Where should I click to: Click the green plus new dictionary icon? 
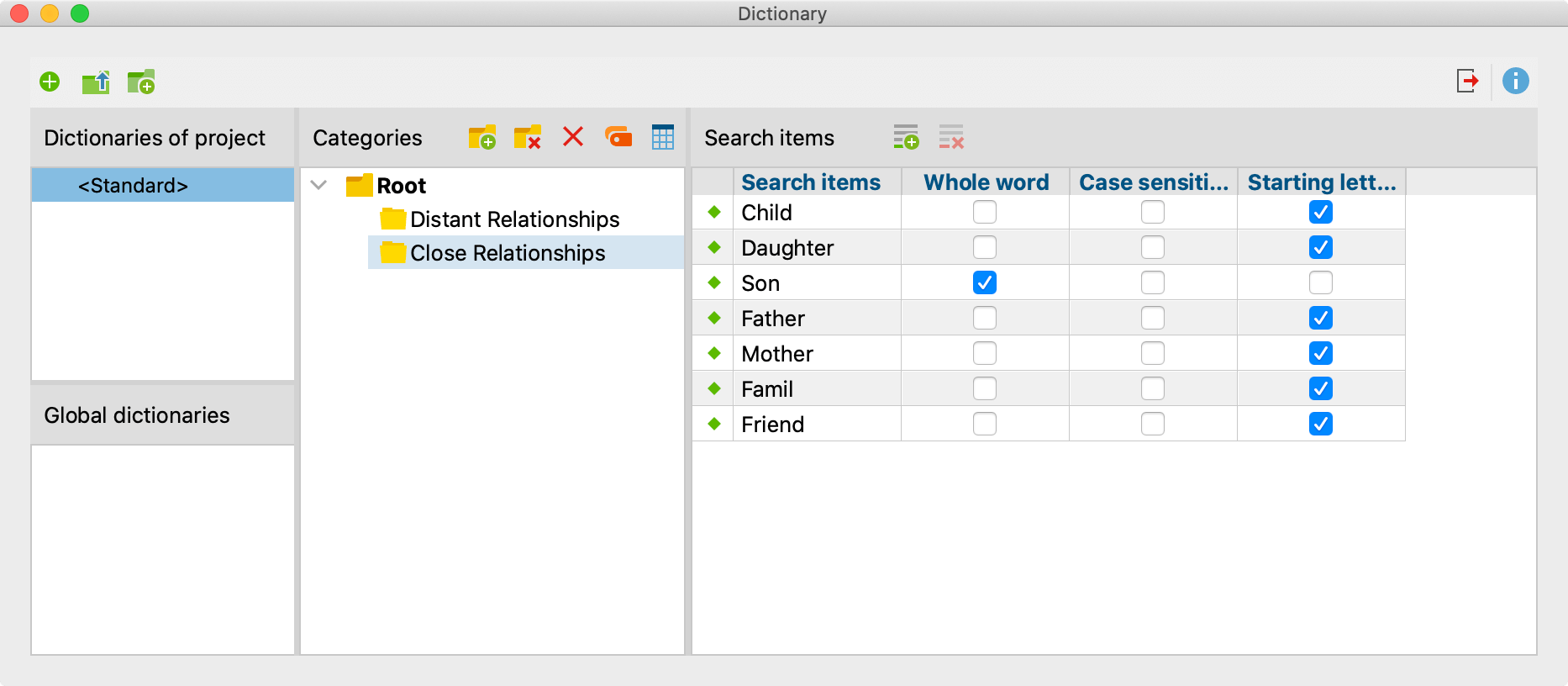[50, 82]
